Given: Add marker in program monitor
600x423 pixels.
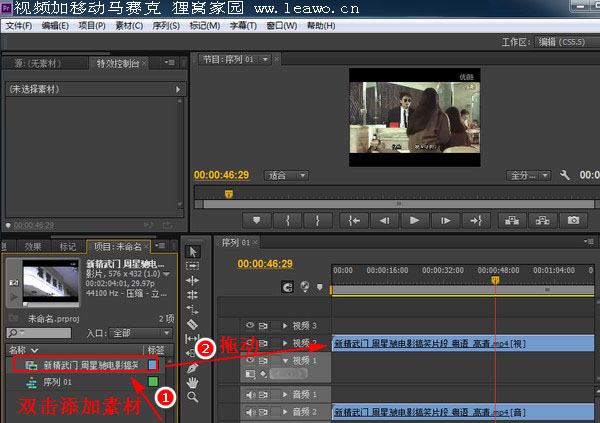Looking at the screenshot, I should coord(256,220).
